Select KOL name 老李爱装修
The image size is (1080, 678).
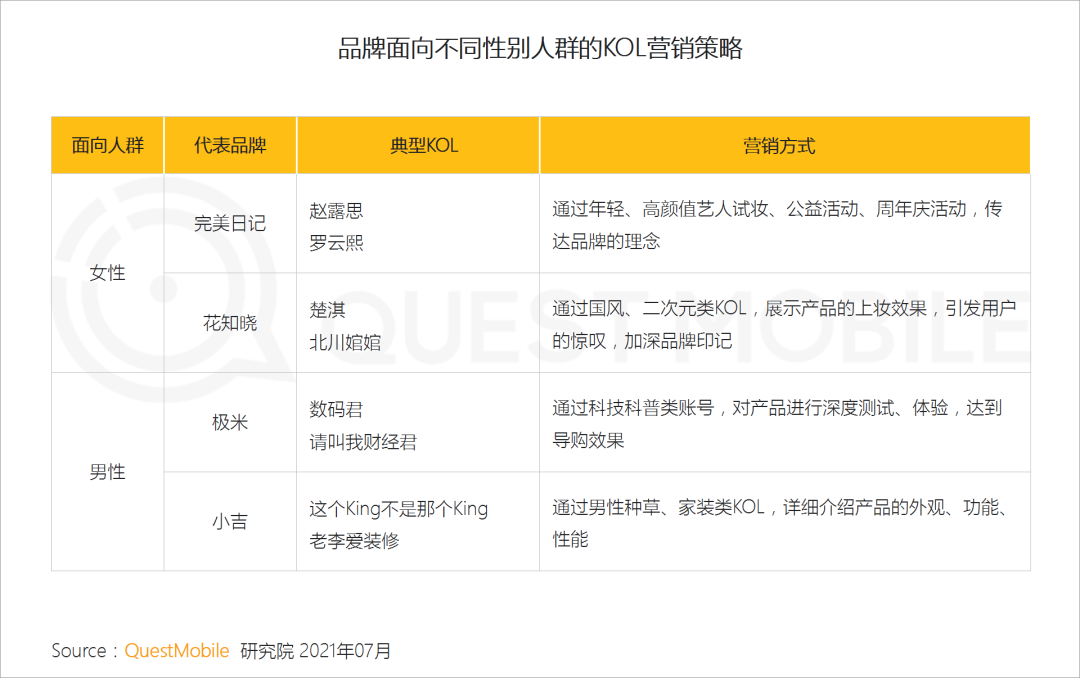pyautogui.click(x=354, y=541)
